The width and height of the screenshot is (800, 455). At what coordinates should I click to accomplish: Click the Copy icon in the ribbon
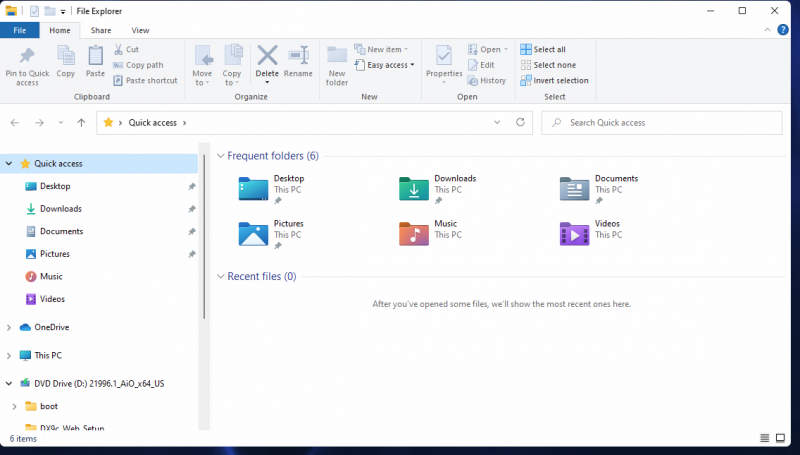point(66,56)
